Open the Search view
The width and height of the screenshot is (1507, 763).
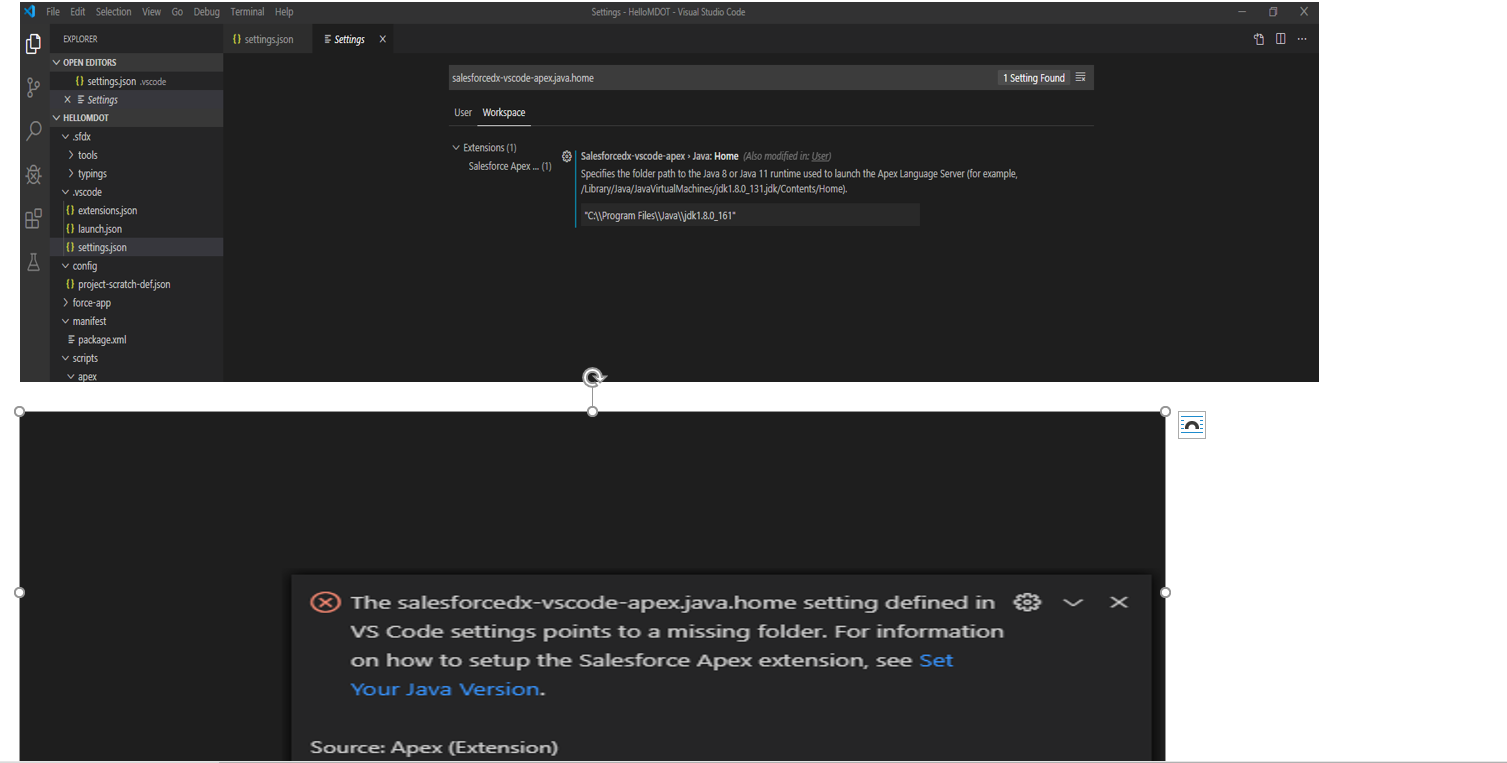[33, 130]
